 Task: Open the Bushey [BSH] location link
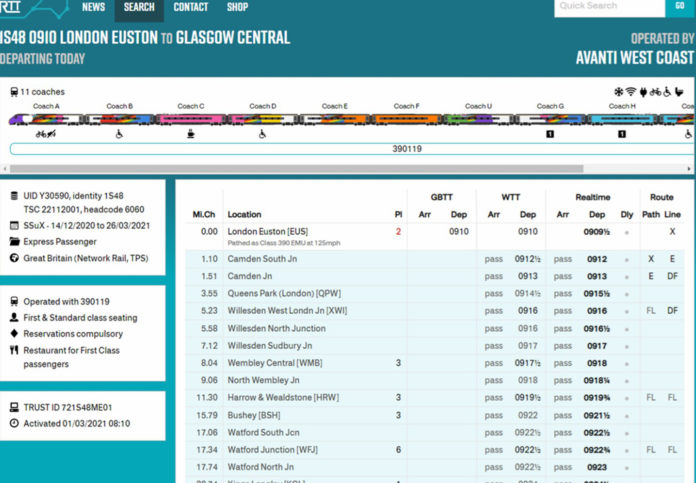click(x=254, y=415)
